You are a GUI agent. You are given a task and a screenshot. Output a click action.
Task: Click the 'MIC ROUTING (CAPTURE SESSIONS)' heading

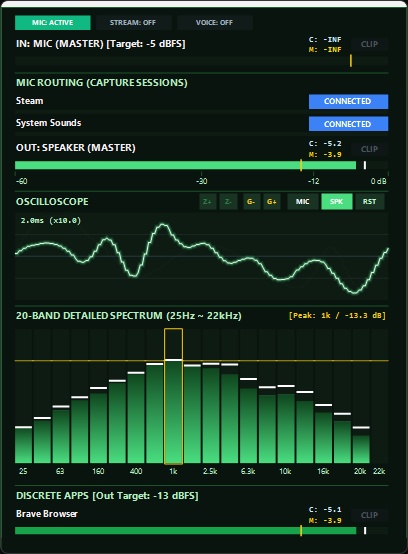click(x=102, y=83)
